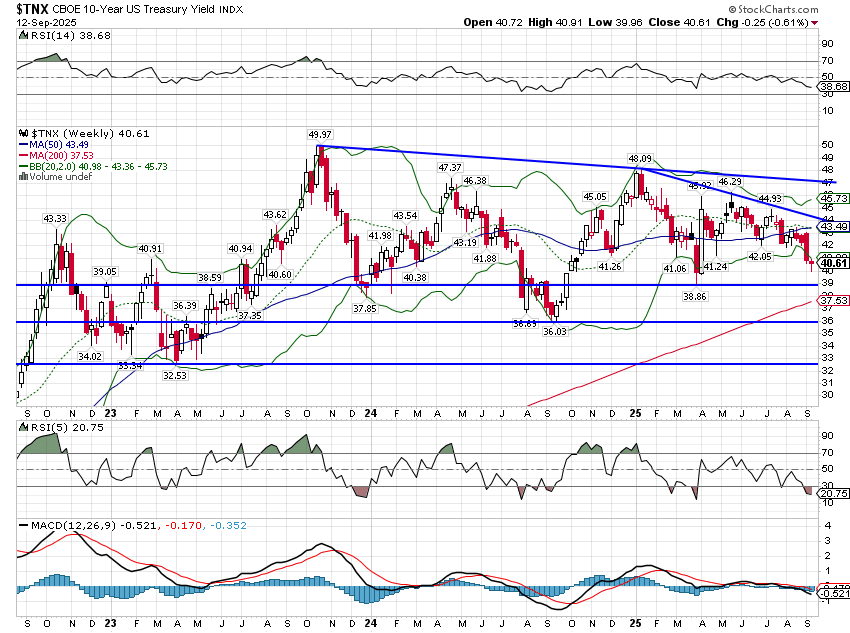This screenshot has width=850, height=633.
Task: Select the red MA(200) legend line
Action: coord(23,156)
